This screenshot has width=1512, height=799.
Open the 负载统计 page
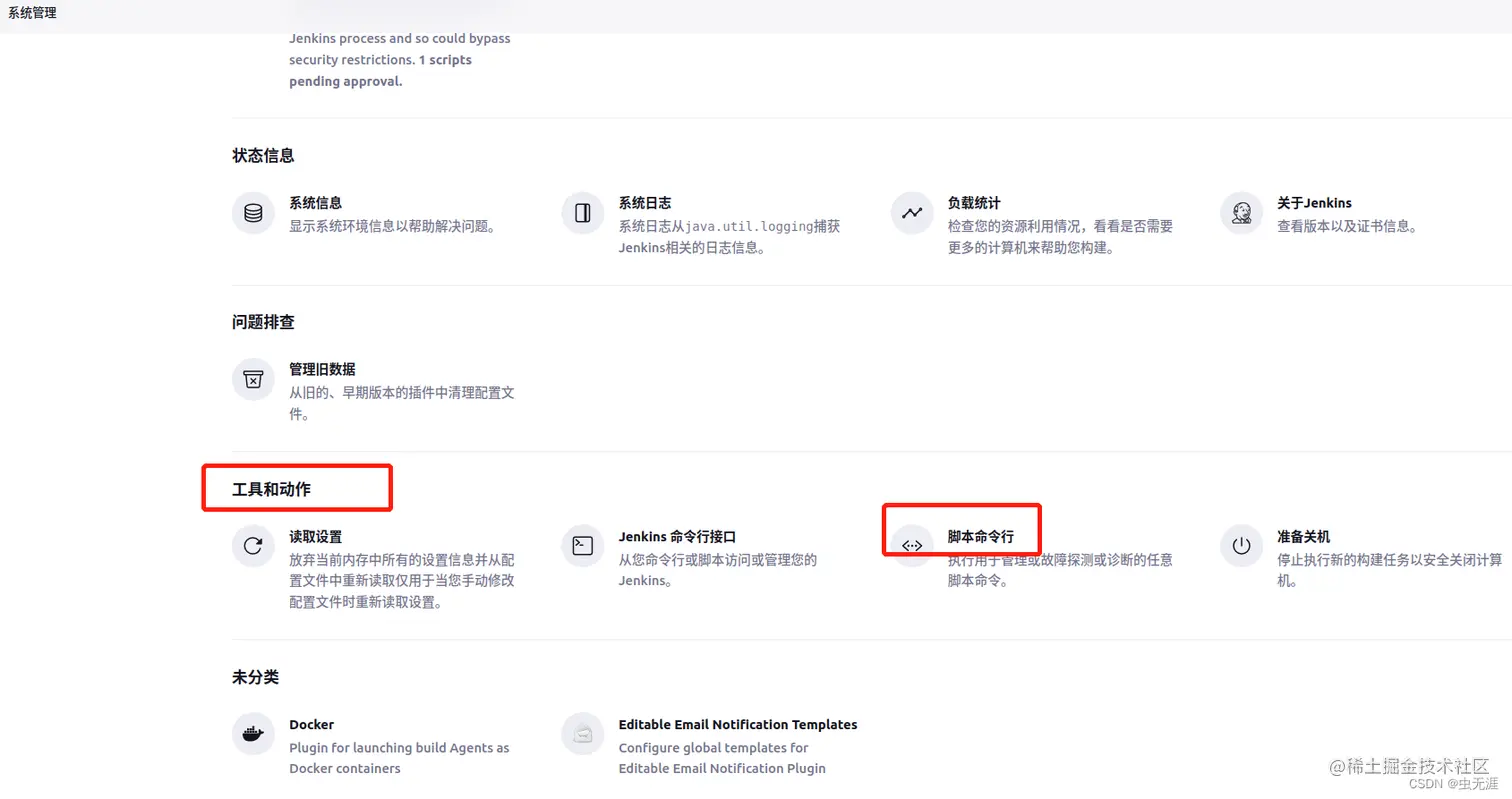[975, 202]
